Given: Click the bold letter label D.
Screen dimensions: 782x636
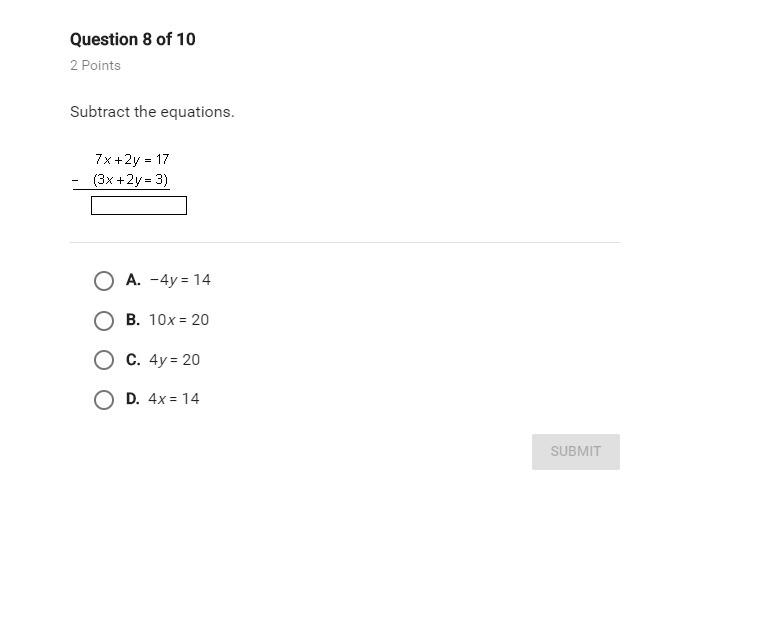Looking at the screenshot, I should pos(133,399).
